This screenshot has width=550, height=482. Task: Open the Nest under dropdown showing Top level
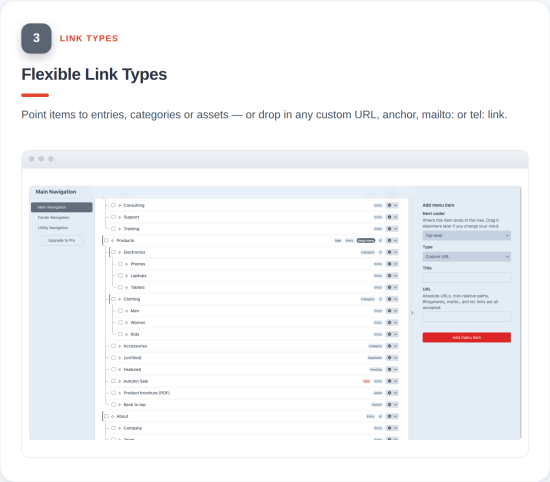click(467, 235)
